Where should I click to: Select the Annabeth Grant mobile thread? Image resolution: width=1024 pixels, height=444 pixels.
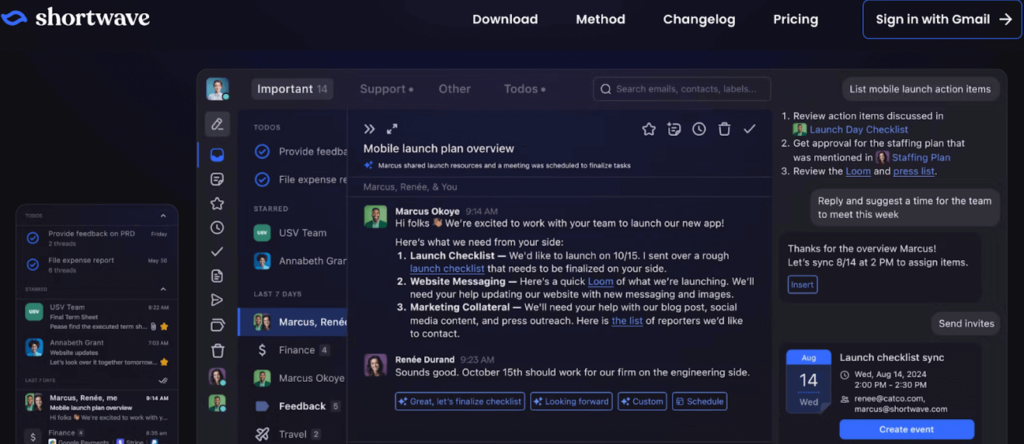(97, 351)
